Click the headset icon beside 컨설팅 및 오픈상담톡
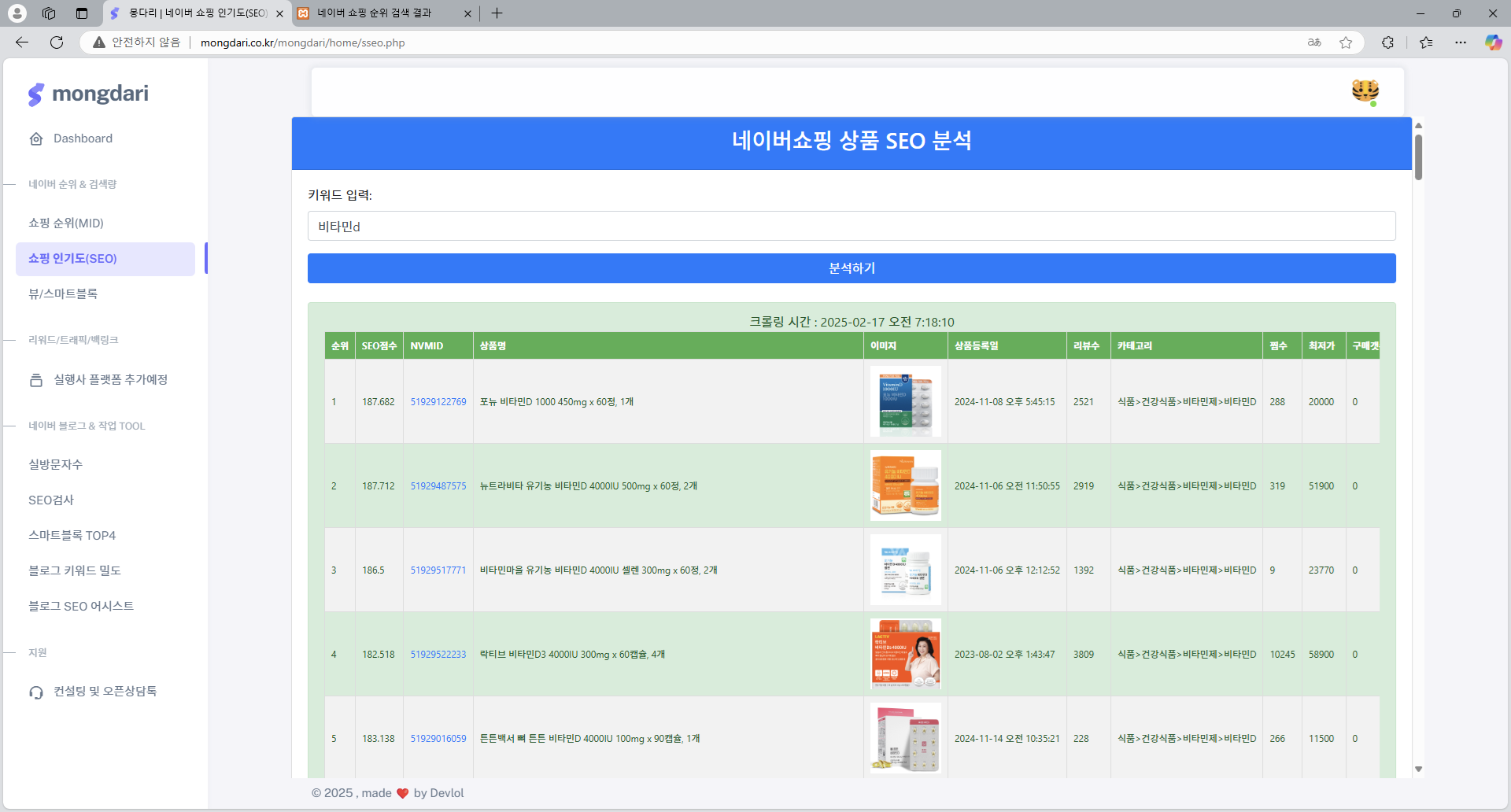This screenshot has height=812, width=1511. pos(36,692)
